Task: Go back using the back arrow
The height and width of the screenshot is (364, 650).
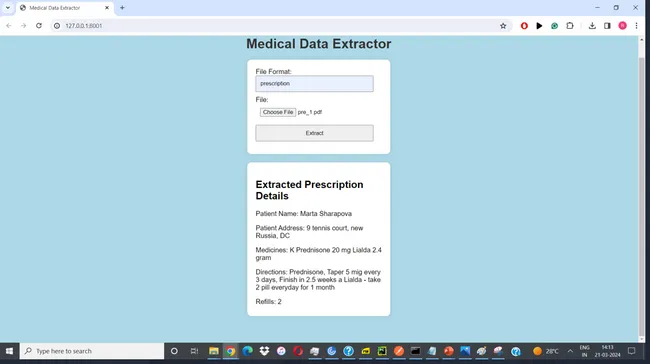Action: (9, 26)
